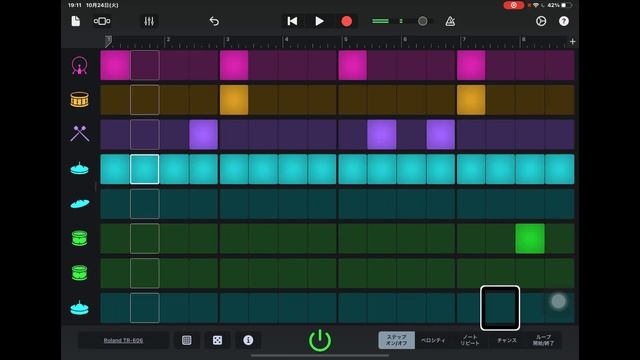
Task: Select the crossed sticks row icon
Action: point(79,134)
